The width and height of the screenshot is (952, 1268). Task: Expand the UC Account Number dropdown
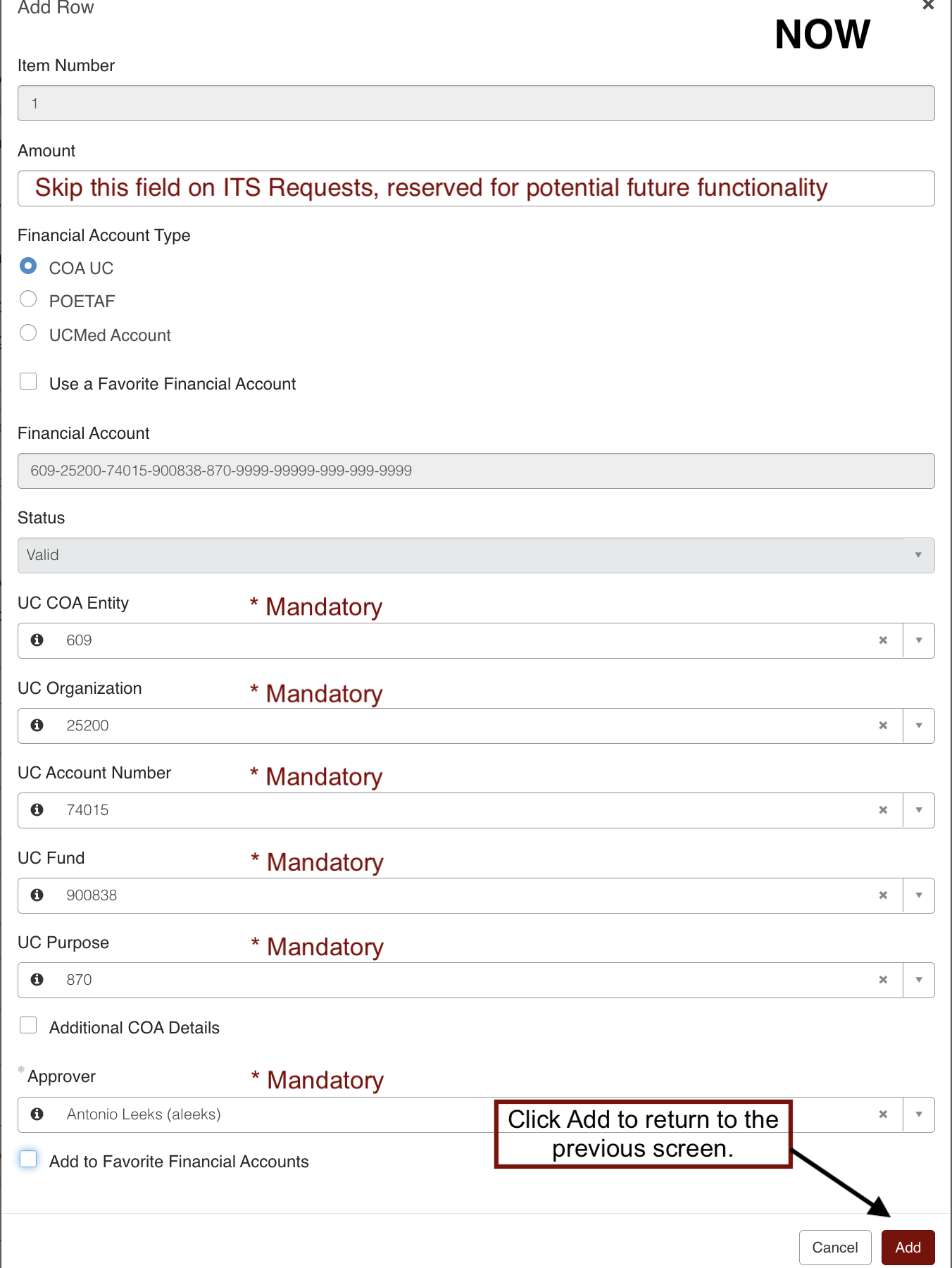click(919, 810)
